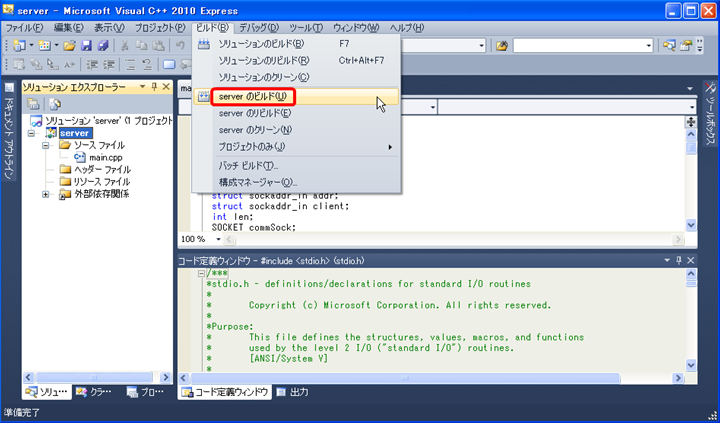Expand the 外部依存関係 folder node
Viewport: 720px width, 423px height.
point(45,194)
